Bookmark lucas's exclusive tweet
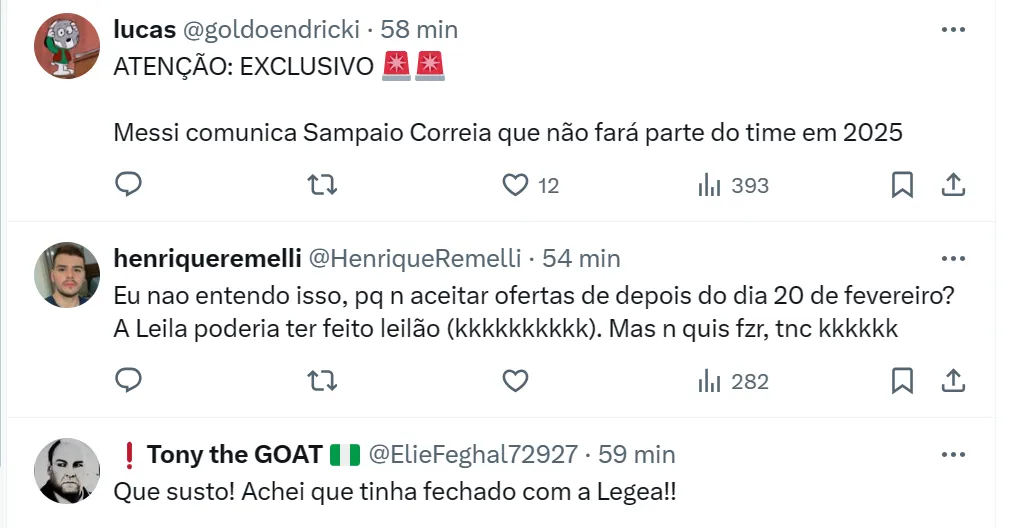1012x528 pixels. [902, 185]
